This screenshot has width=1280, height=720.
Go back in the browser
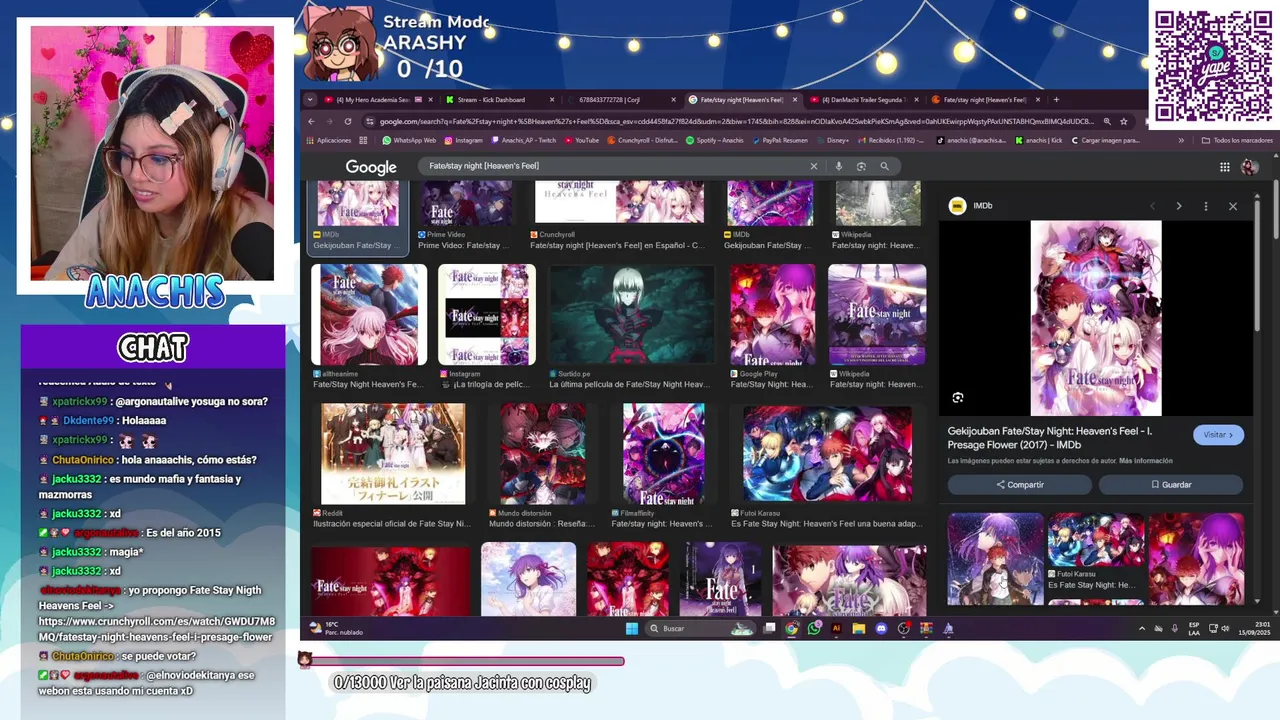pos(311,121)
